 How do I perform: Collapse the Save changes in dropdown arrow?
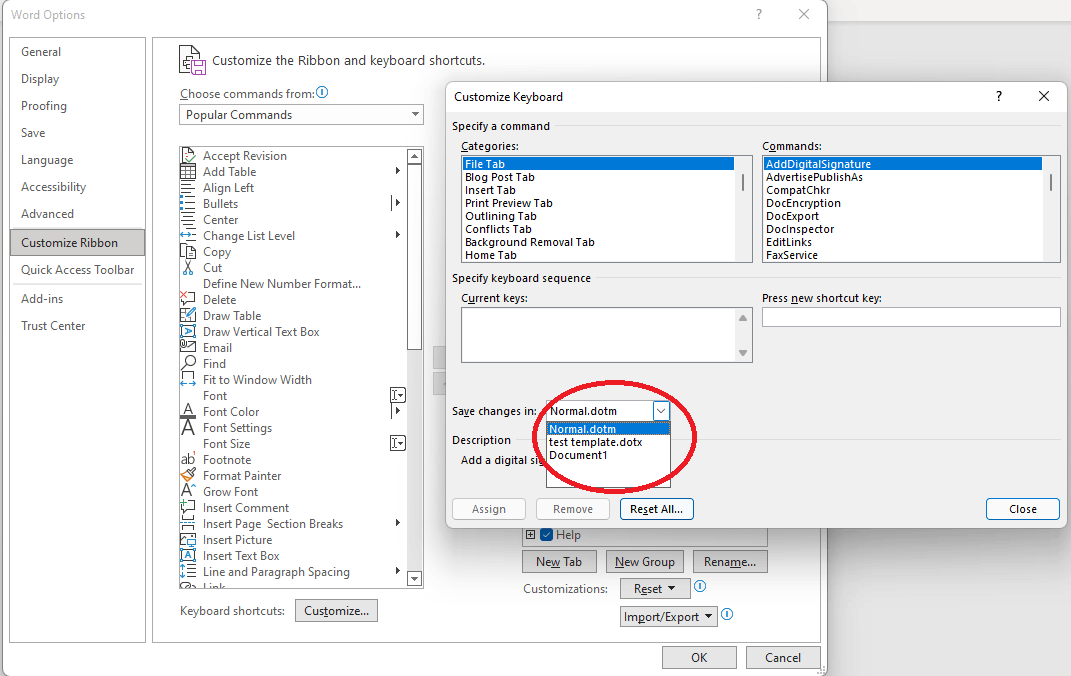click(660, 411)
